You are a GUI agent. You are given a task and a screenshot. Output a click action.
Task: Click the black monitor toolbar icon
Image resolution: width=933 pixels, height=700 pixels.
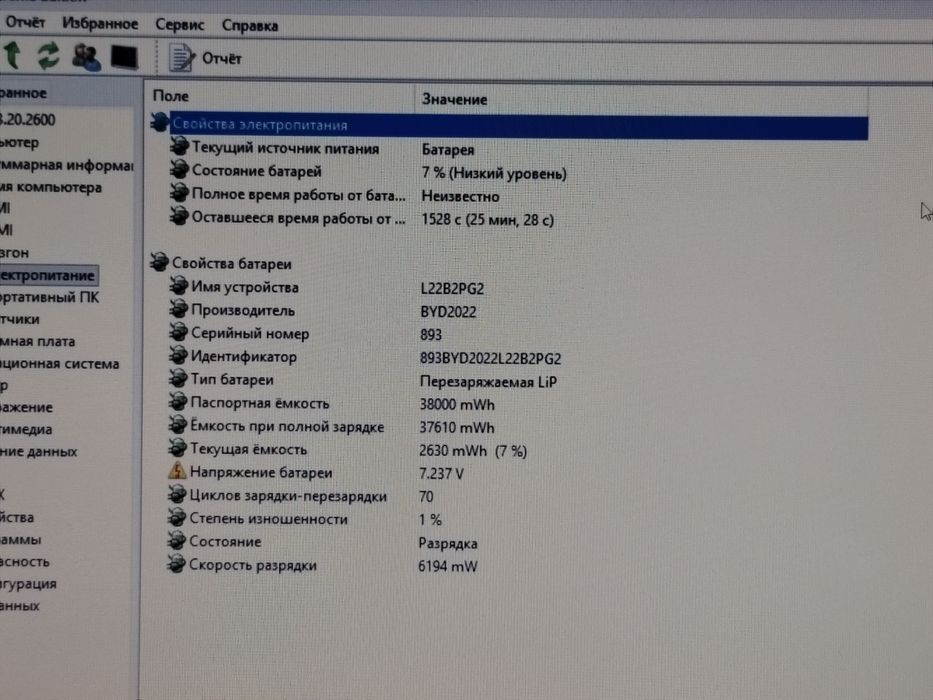pyautogui.click(x=124, y=58)
